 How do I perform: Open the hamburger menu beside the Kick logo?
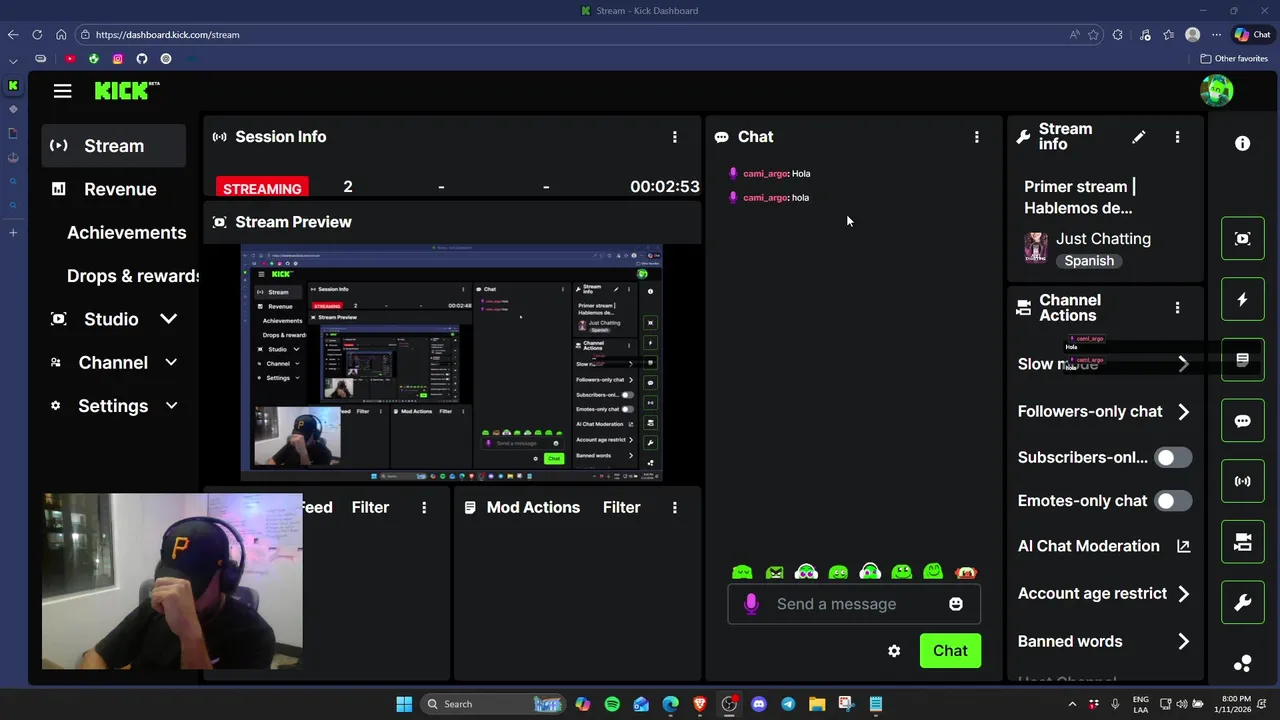[62, 91]
